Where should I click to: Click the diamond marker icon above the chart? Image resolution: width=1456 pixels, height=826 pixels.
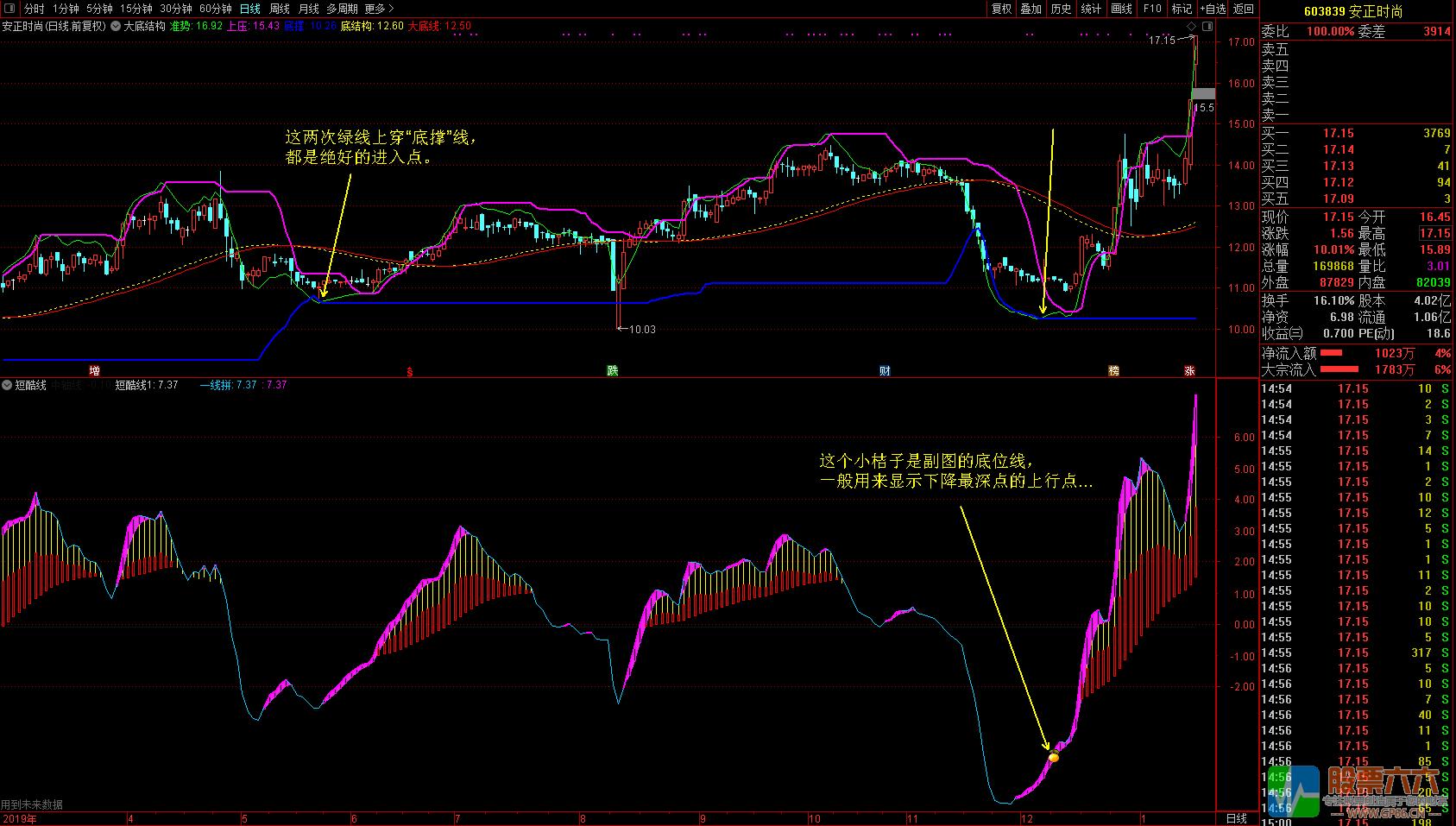[1192, 27]
